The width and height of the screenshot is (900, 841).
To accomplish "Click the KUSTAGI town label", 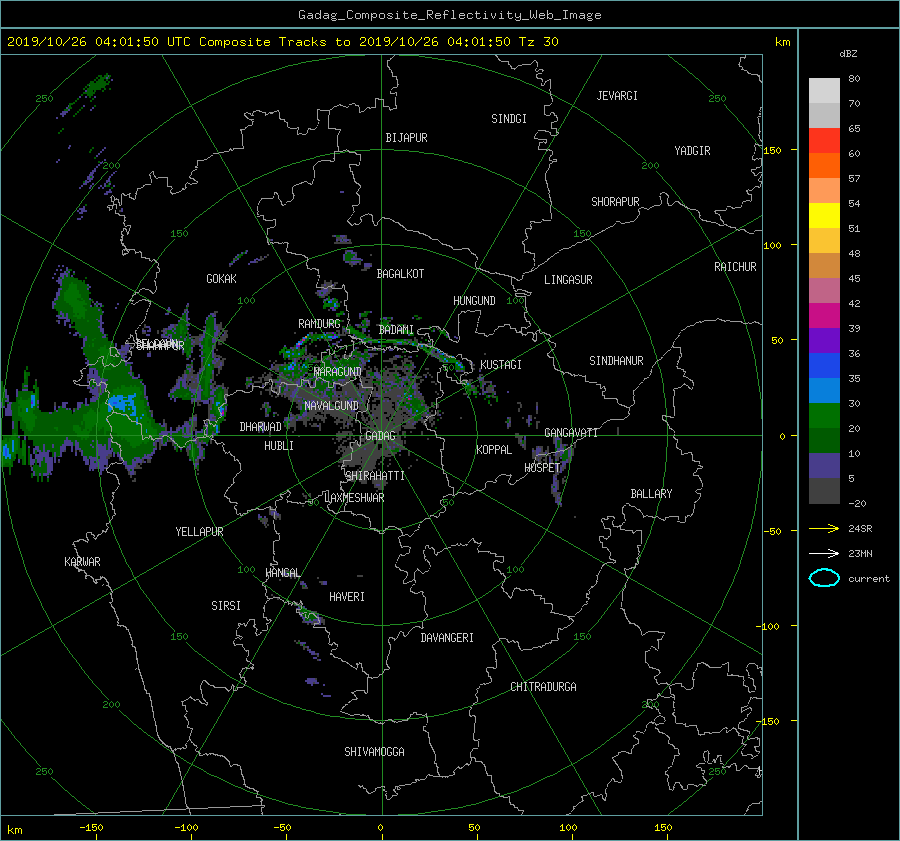I will point(501,365).
